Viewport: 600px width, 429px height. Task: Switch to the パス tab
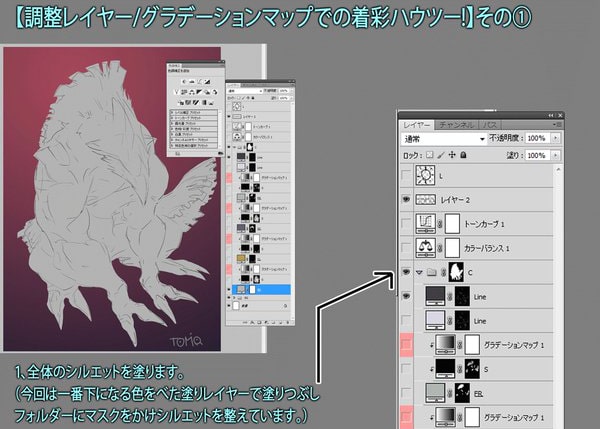pyautogui.click(x=490, y=125)
